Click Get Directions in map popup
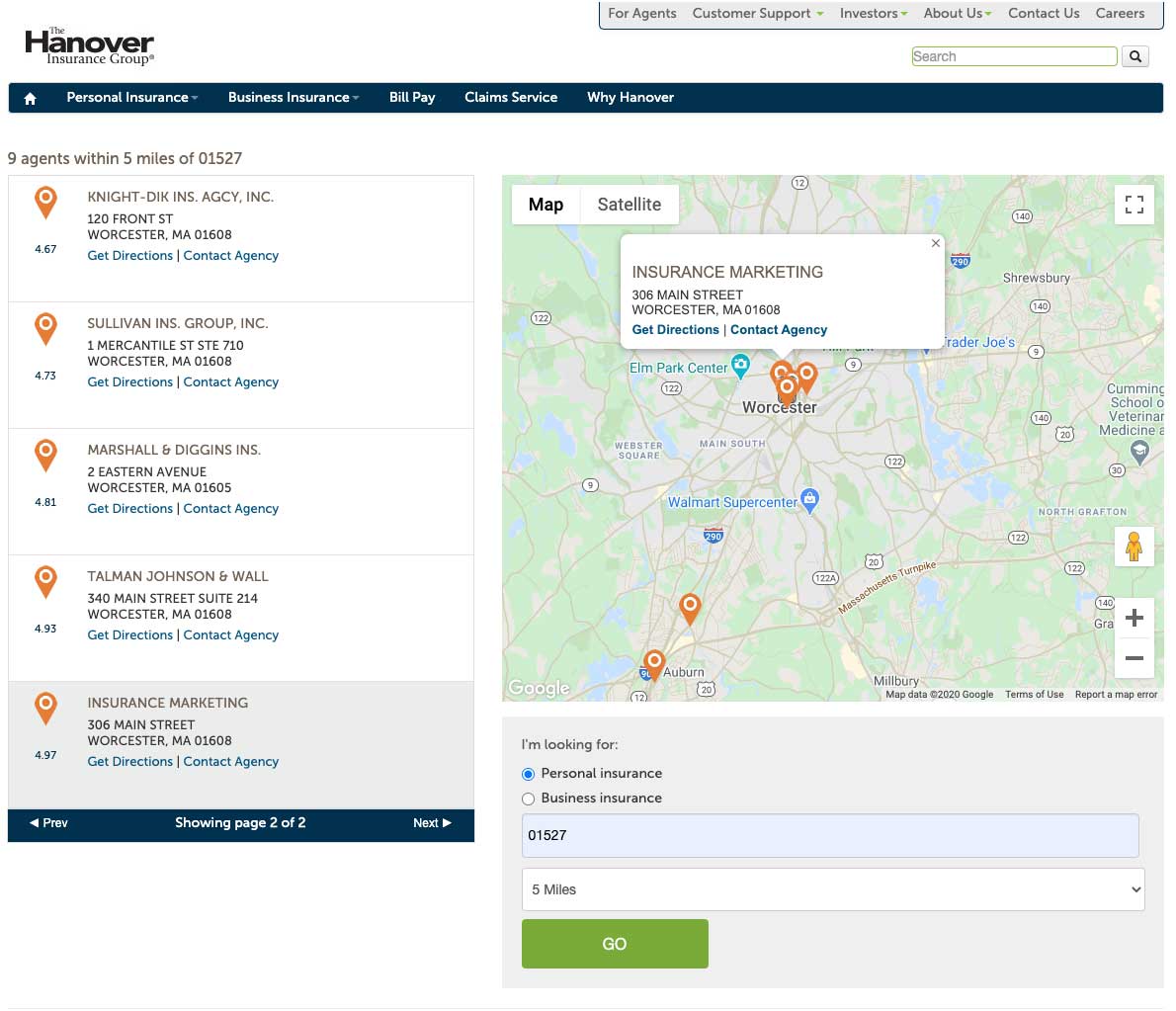 pos(675,330)
